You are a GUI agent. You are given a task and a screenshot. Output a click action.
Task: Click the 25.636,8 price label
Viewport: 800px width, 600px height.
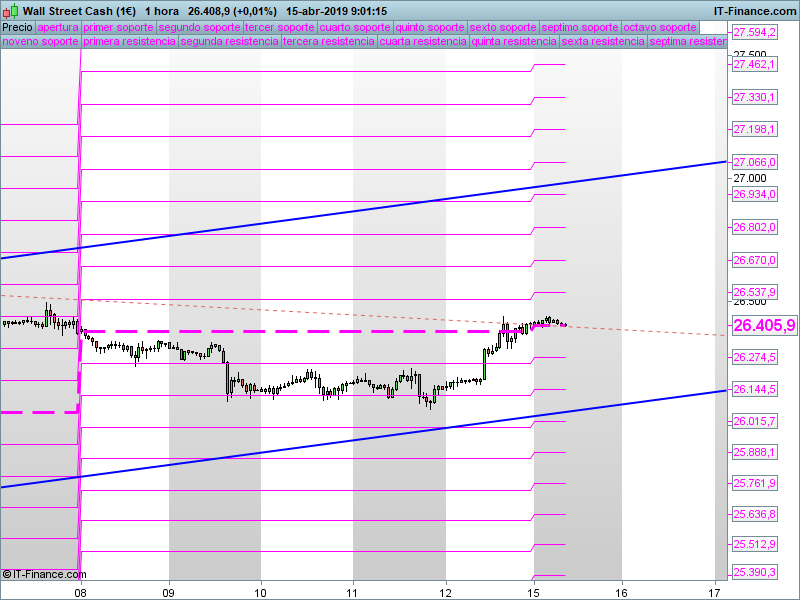755,514
